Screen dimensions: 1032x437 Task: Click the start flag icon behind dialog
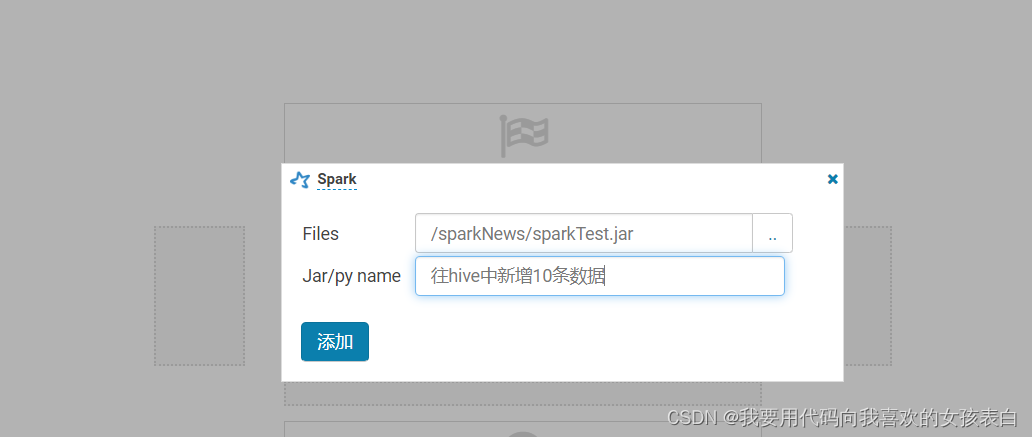pyautogui.click(x=523, y=136)
